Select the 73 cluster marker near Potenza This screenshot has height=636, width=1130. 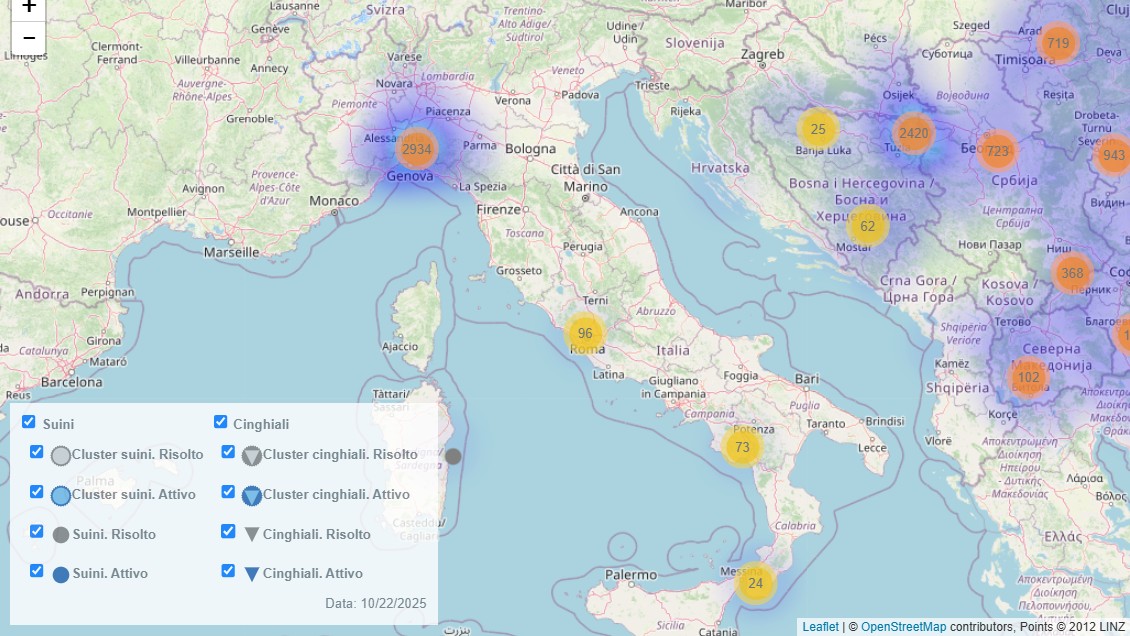(x=742, y=447)
